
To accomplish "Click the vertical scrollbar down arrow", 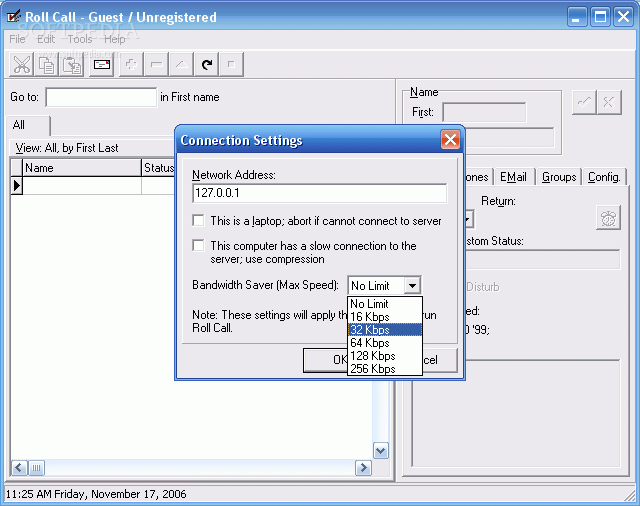I will click(x=381, y=451).
